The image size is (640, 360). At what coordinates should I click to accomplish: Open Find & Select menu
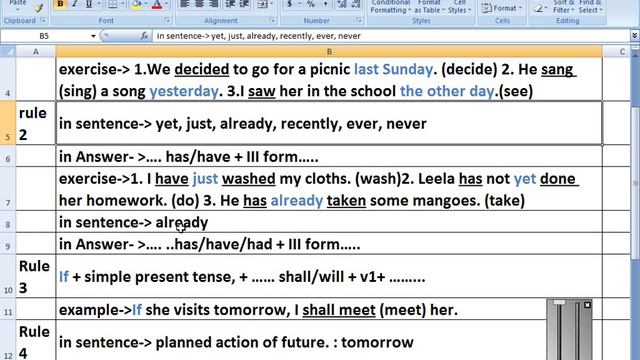coord(590,7)
